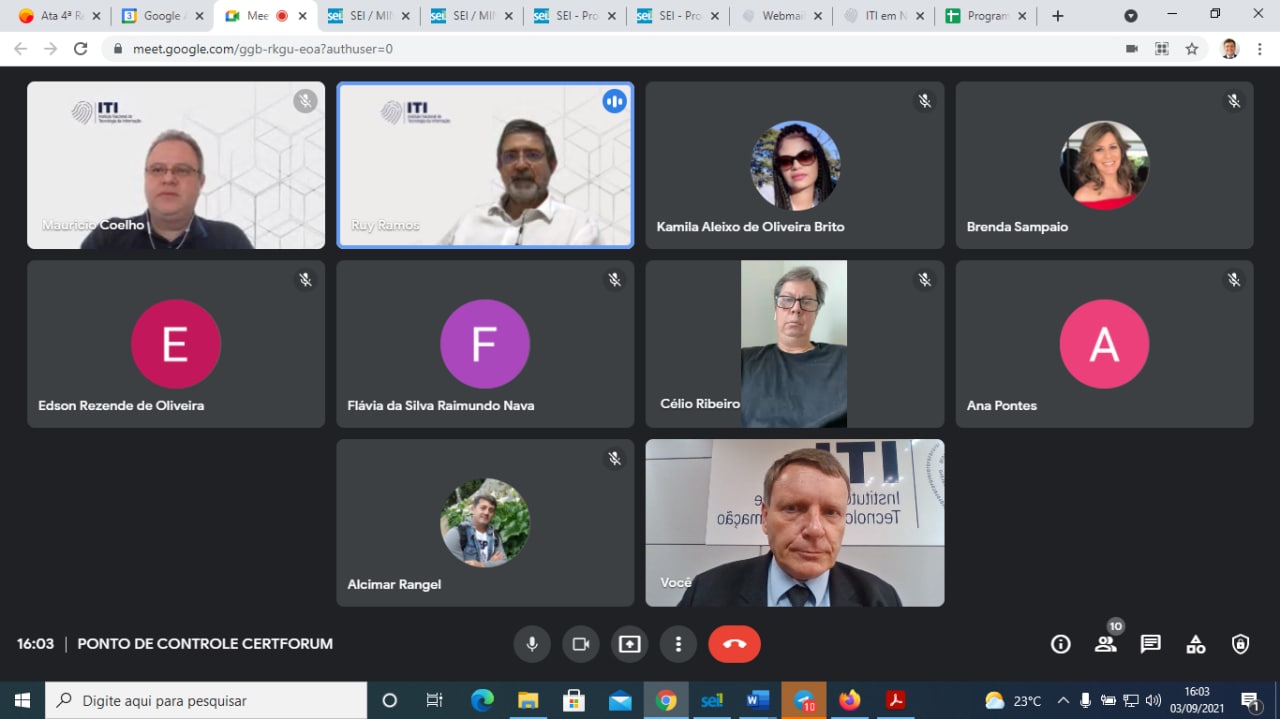
Task: Hang up and leave the call
Action: click(735, 644)
